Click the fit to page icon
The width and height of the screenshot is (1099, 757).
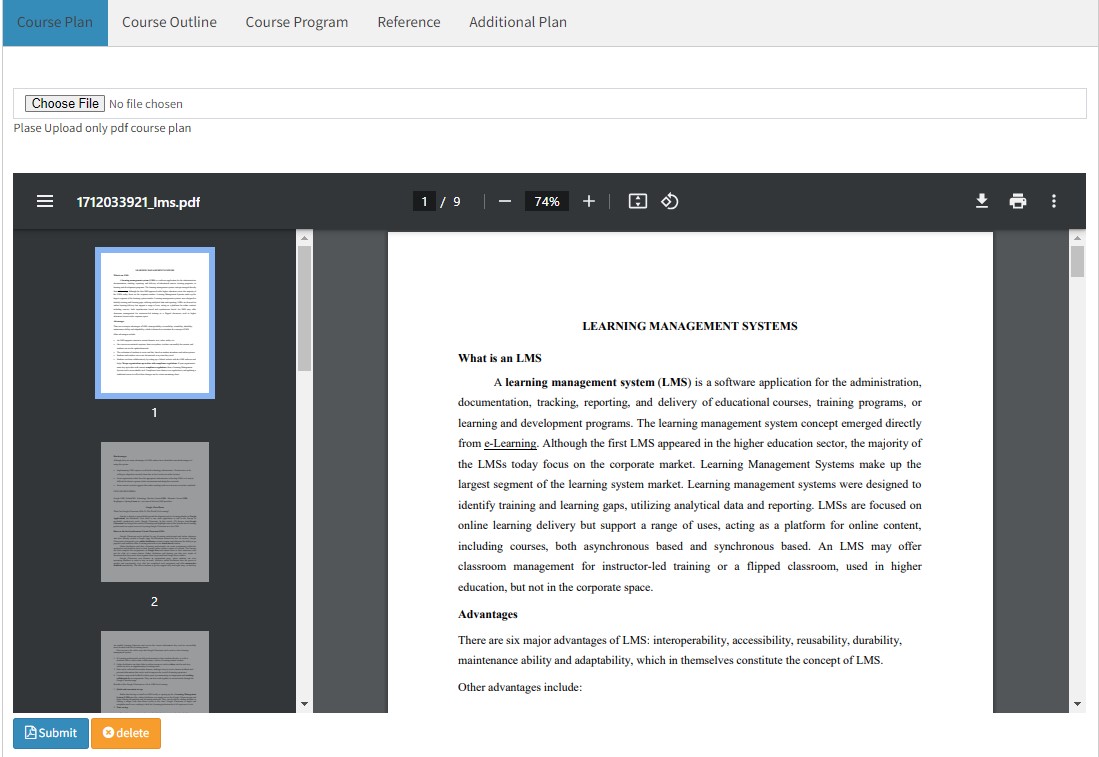tap(638, 201)
